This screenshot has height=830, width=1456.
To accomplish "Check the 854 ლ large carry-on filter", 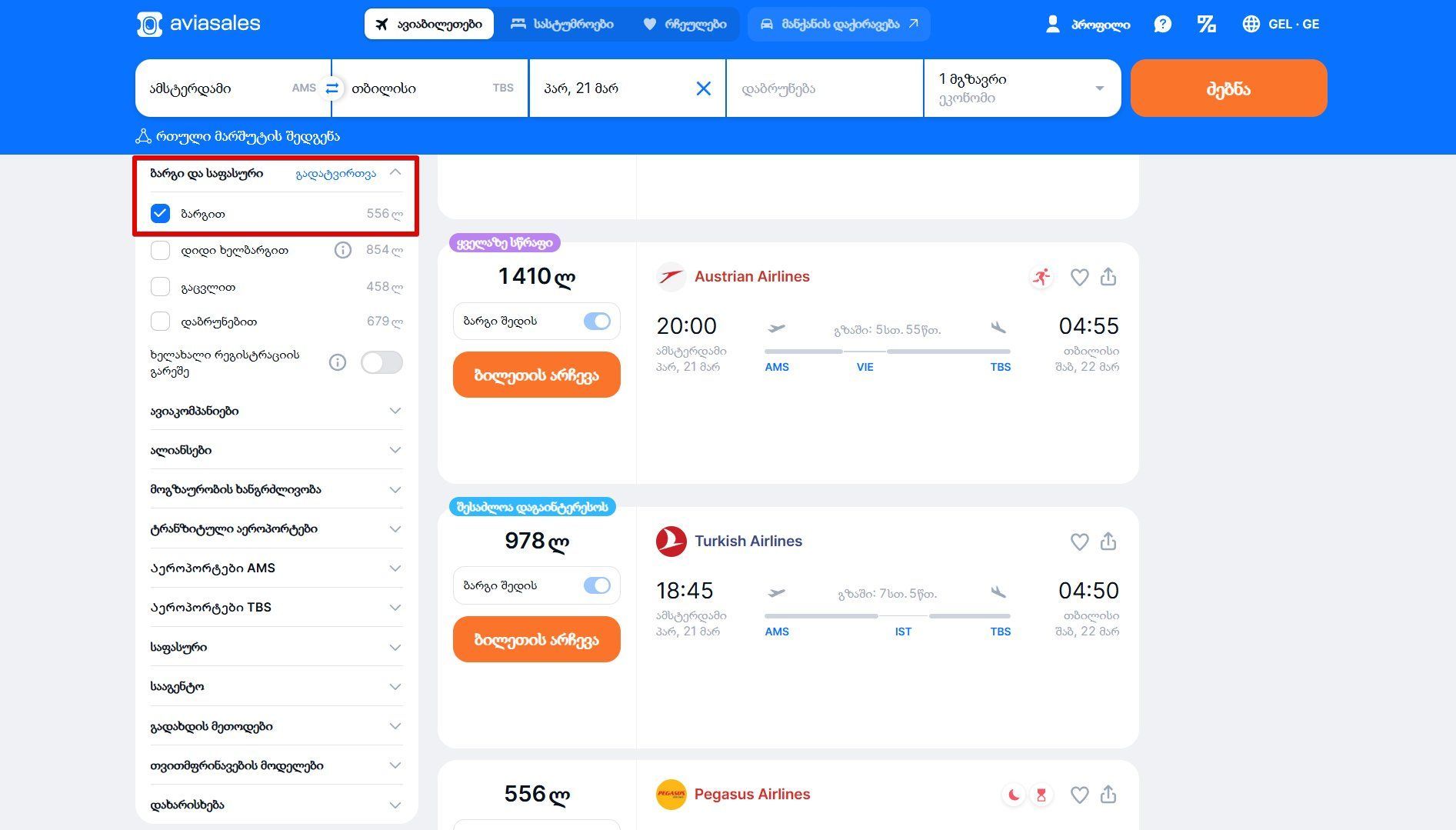I will 160,250.
